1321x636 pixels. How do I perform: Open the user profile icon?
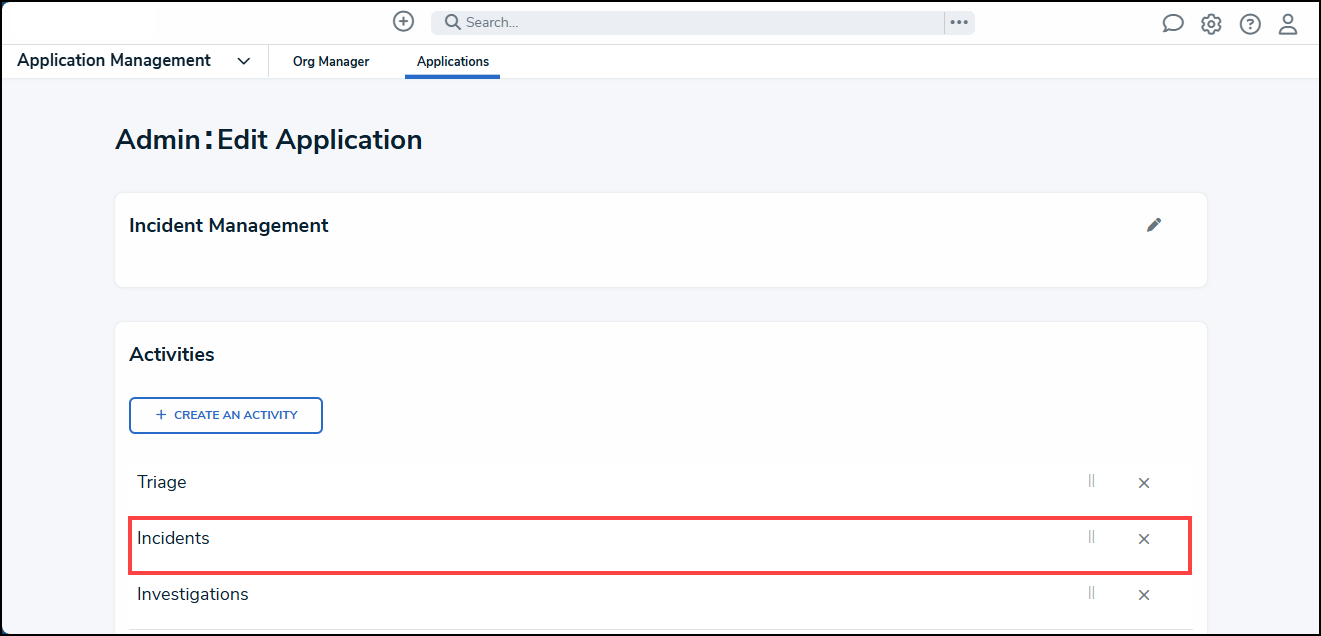pyautogui.click(x=1288, y=24)
